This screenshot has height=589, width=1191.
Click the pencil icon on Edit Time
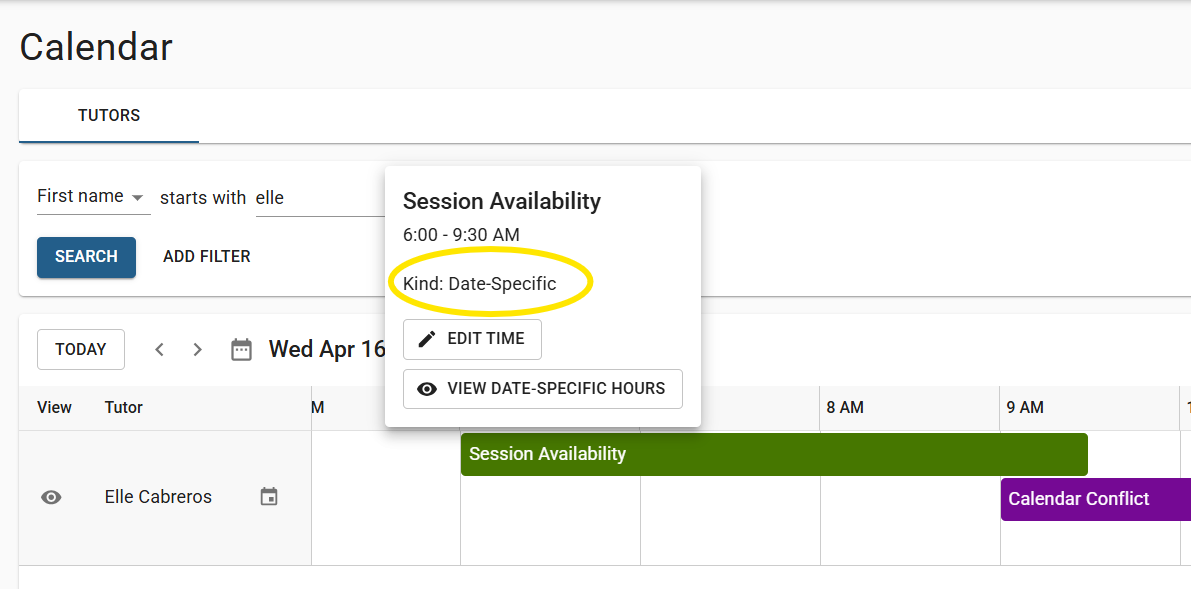point(428,339)
